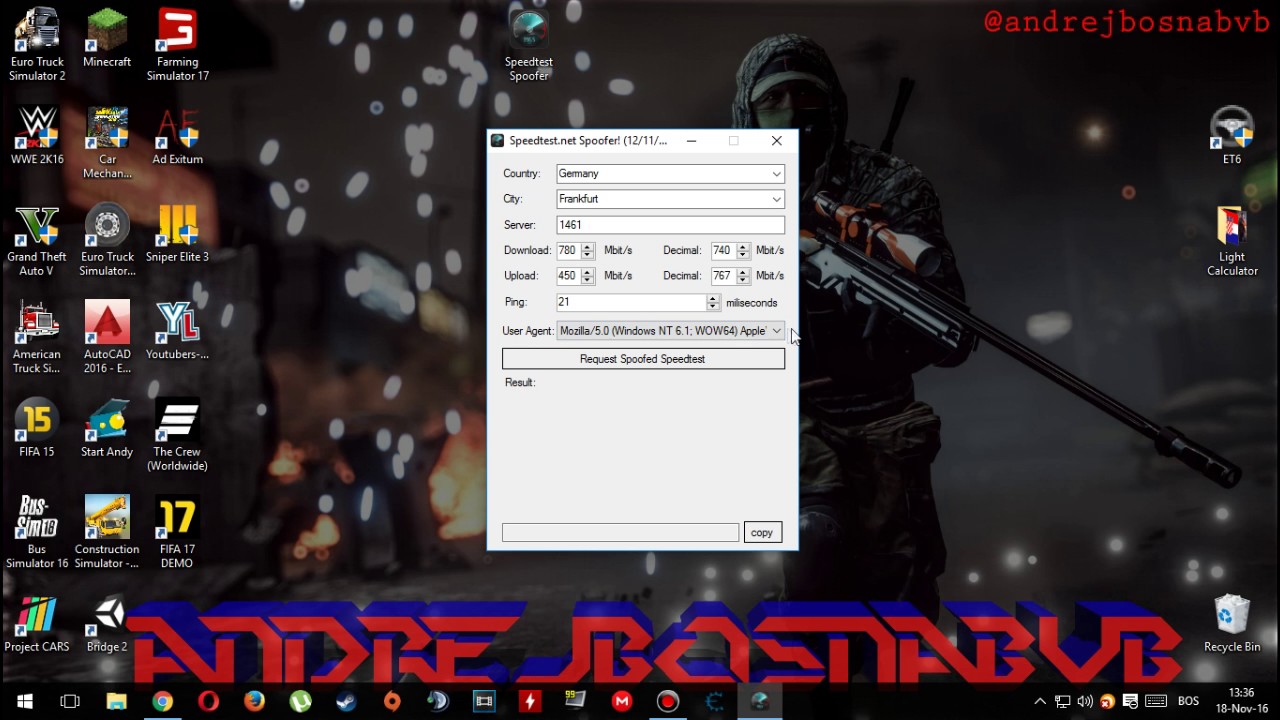Click the empty result URL text box

(620, 533)
